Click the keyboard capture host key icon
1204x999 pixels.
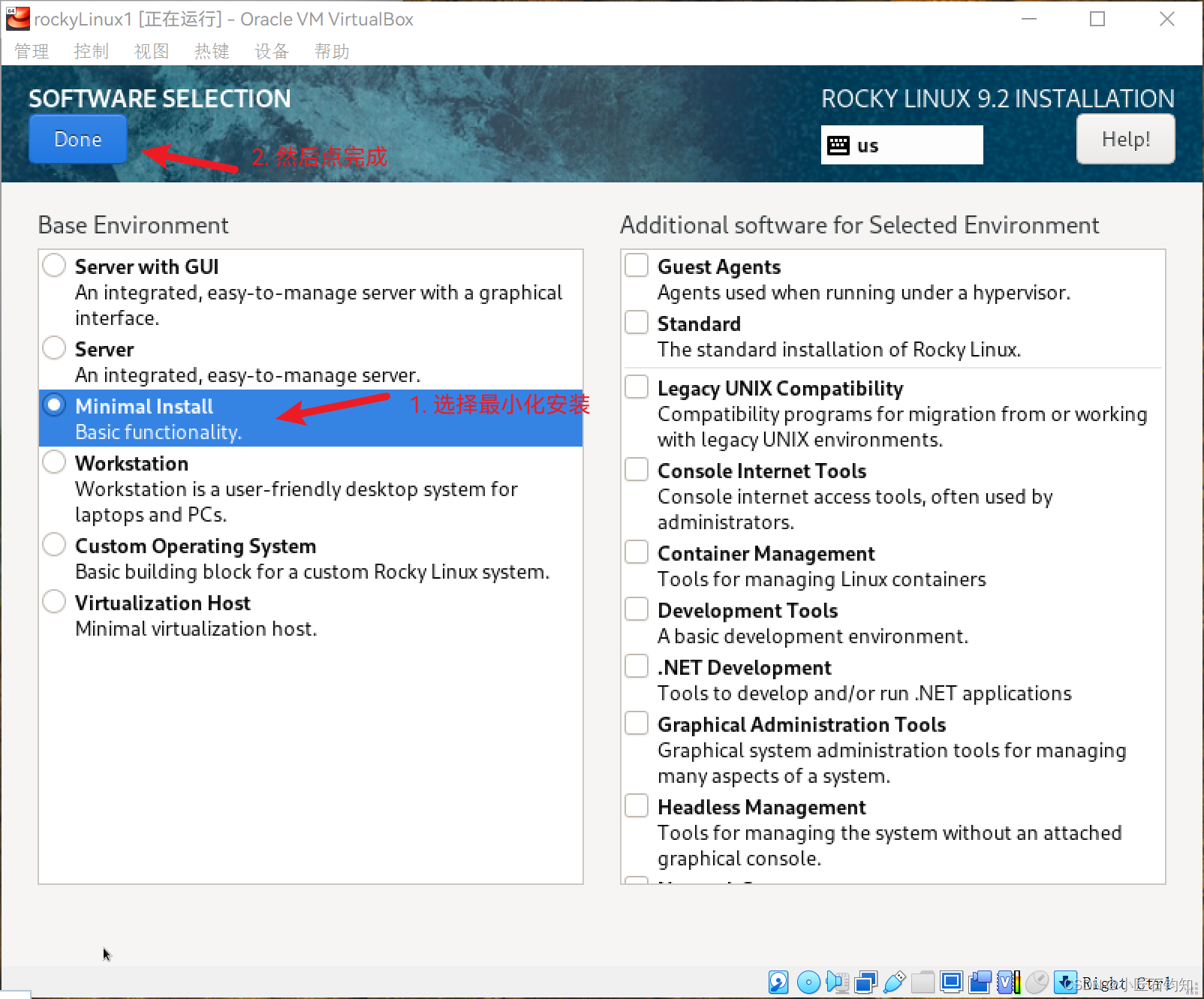pyautogui.click(x=1065, y=982)
